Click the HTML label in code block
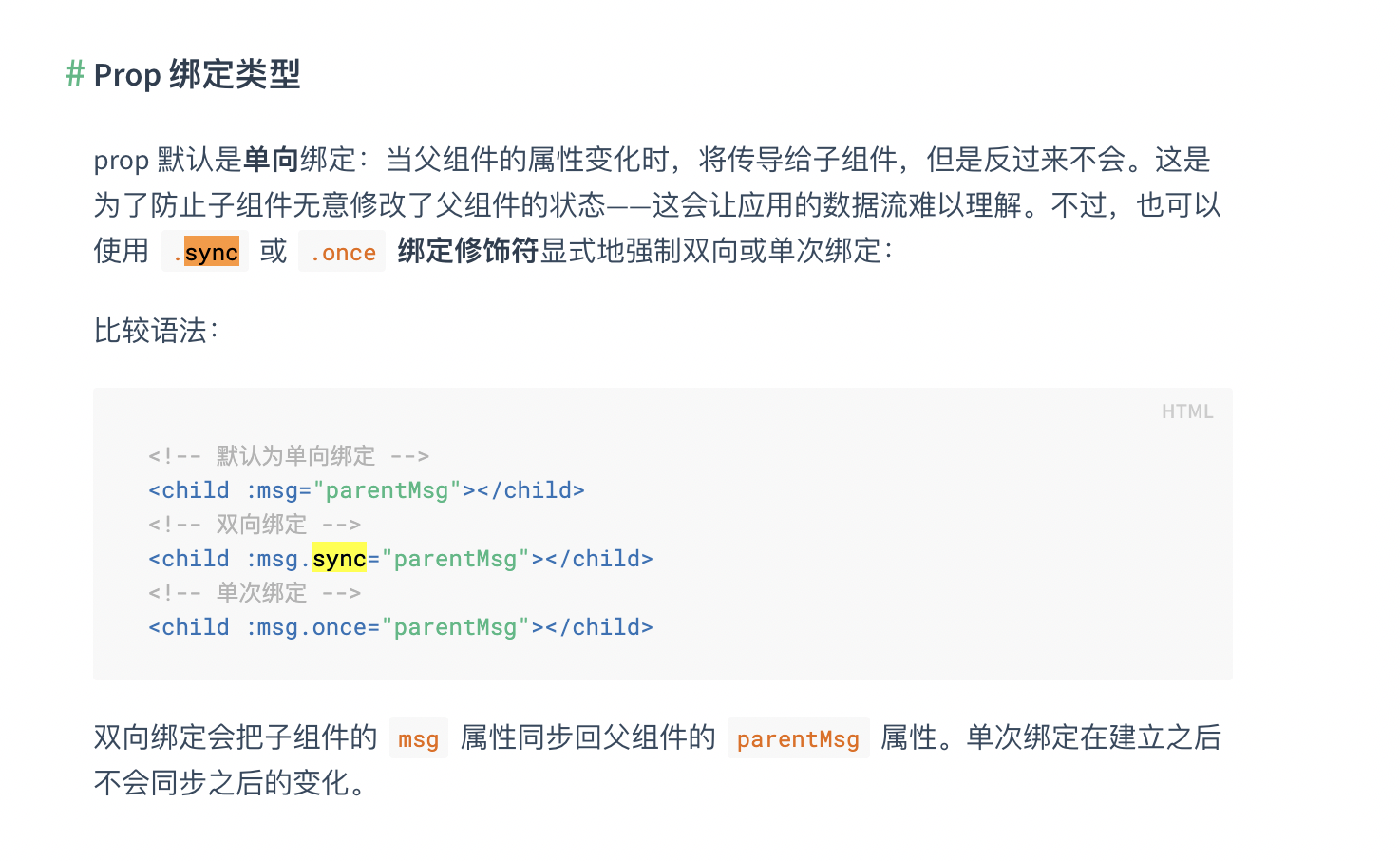 click(x=1187, y=411)
